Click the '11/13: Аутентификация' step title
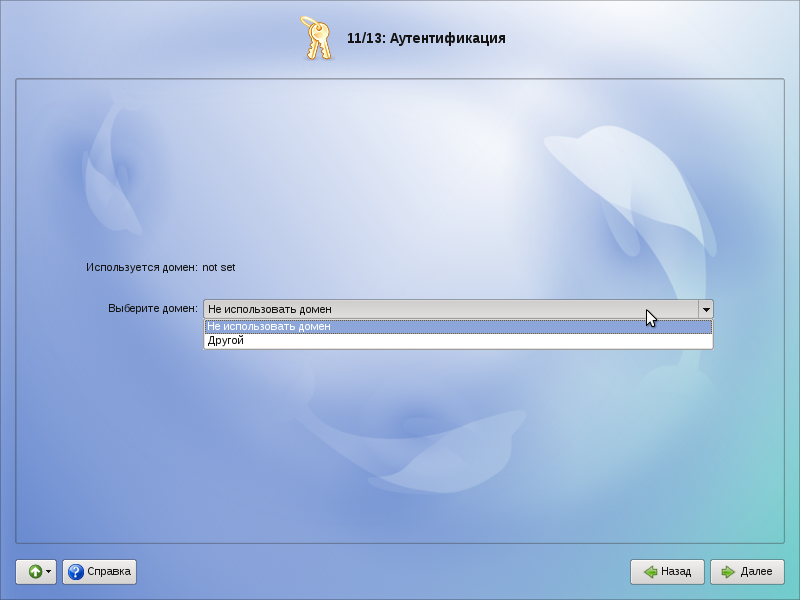 click(x=426, y=39)
